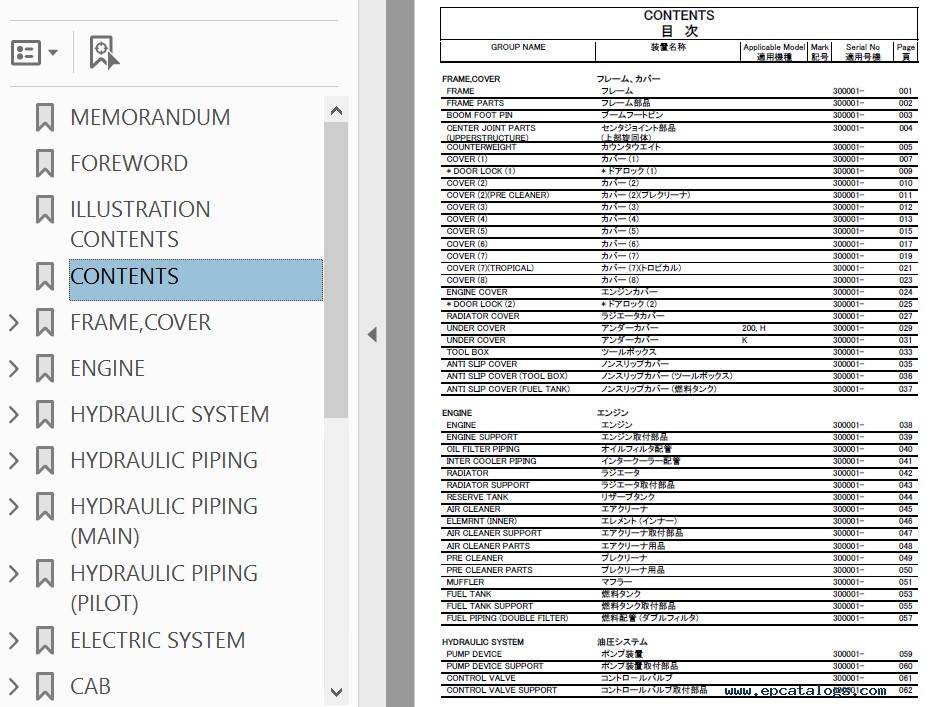Click ANTI SLIP COVER (FUEL TANK) entry
This screenshot has height=707, width=937.
coord(508,389)
